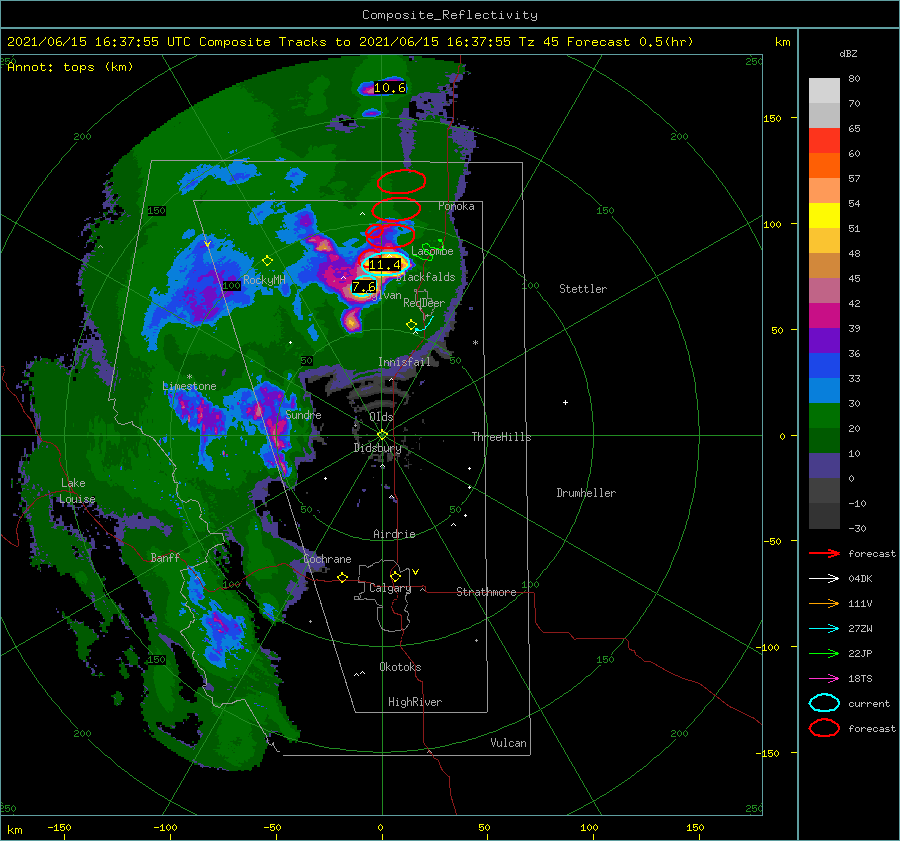Image resolution: width=900 pixels, height=841 pixels.
Task: Click the cyan 'current' ellipse legend icon
Action: click(824, 703)
